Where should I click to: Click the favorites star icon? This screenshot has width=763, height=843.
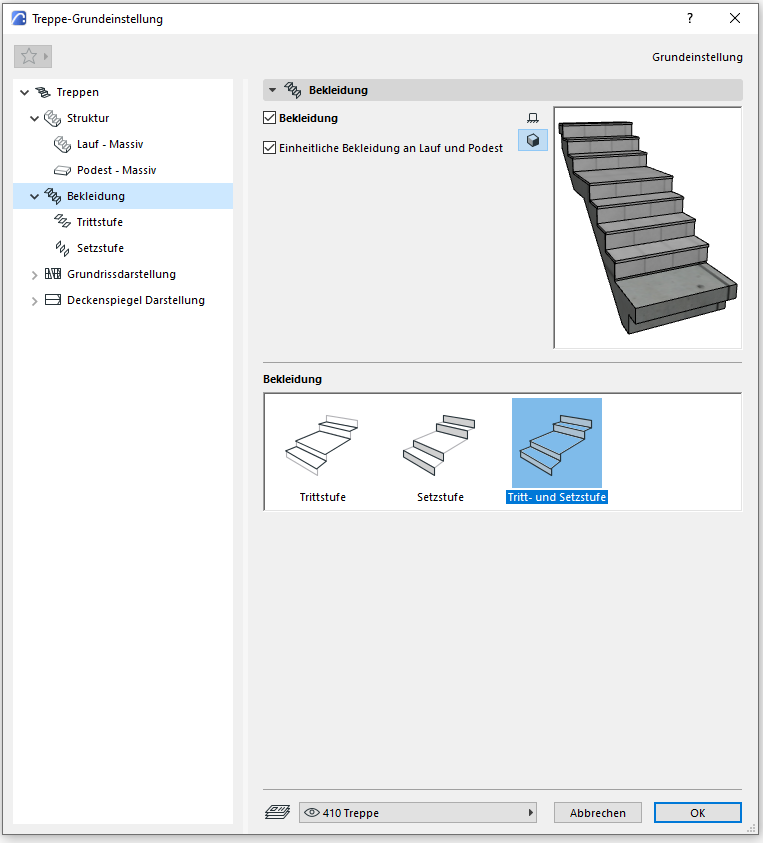(x=28, y=57)
